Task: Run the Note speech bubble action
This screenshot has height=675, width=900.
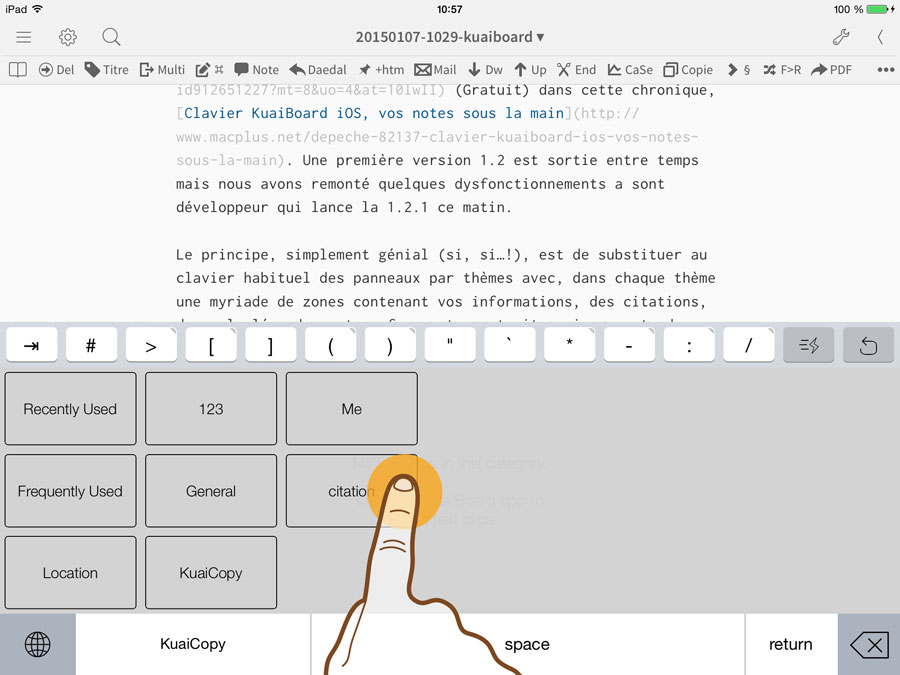Action: [x=257, y=70]
